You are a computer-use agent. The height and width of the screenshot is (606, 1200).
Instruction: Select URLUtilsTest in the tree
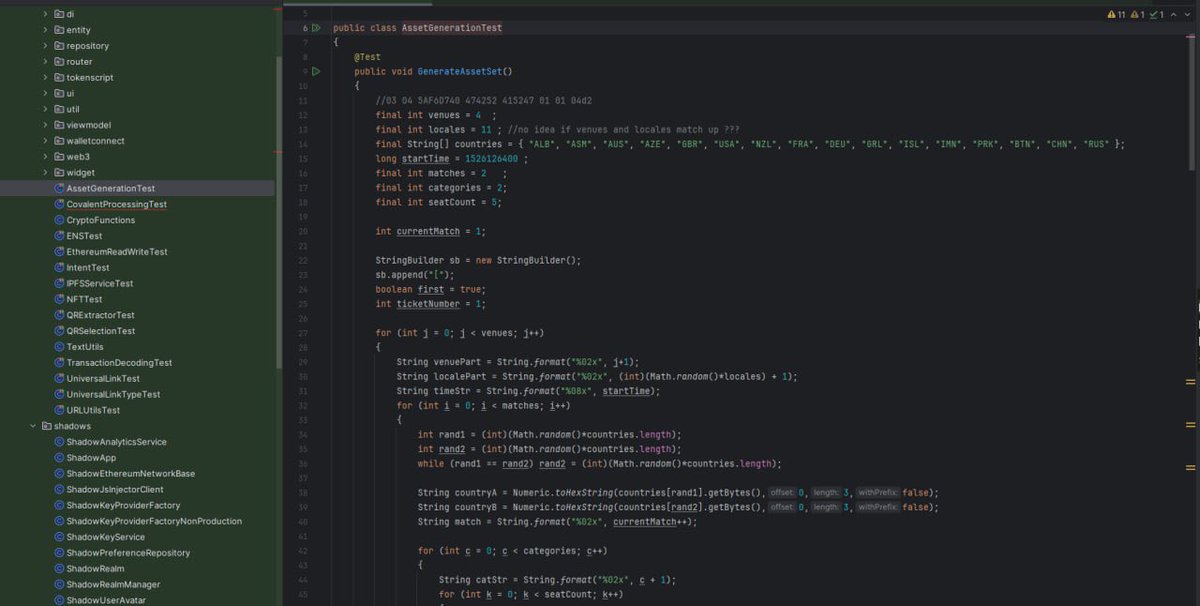[93, 410]
